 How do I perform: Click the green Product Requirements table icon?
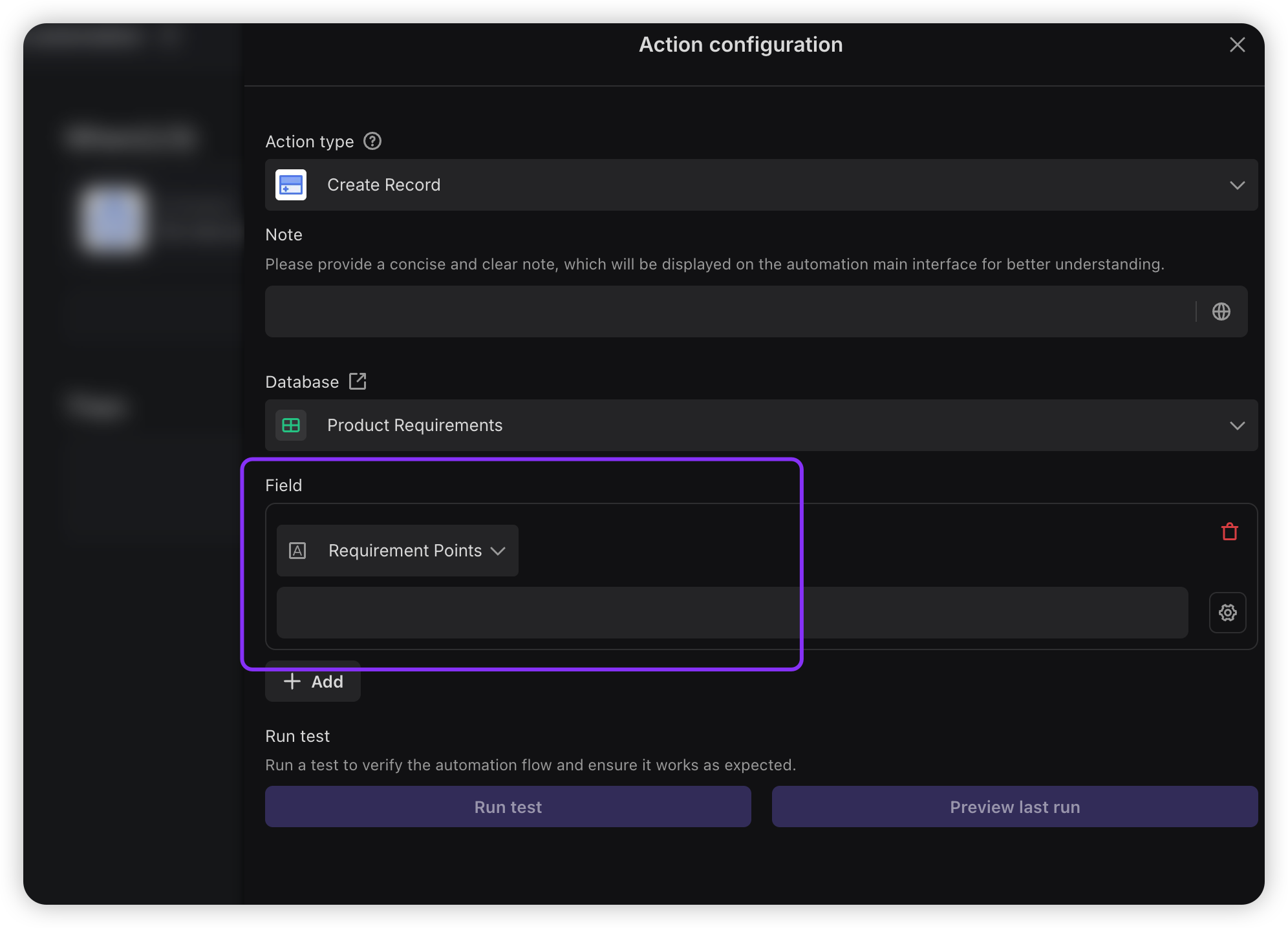291,425
